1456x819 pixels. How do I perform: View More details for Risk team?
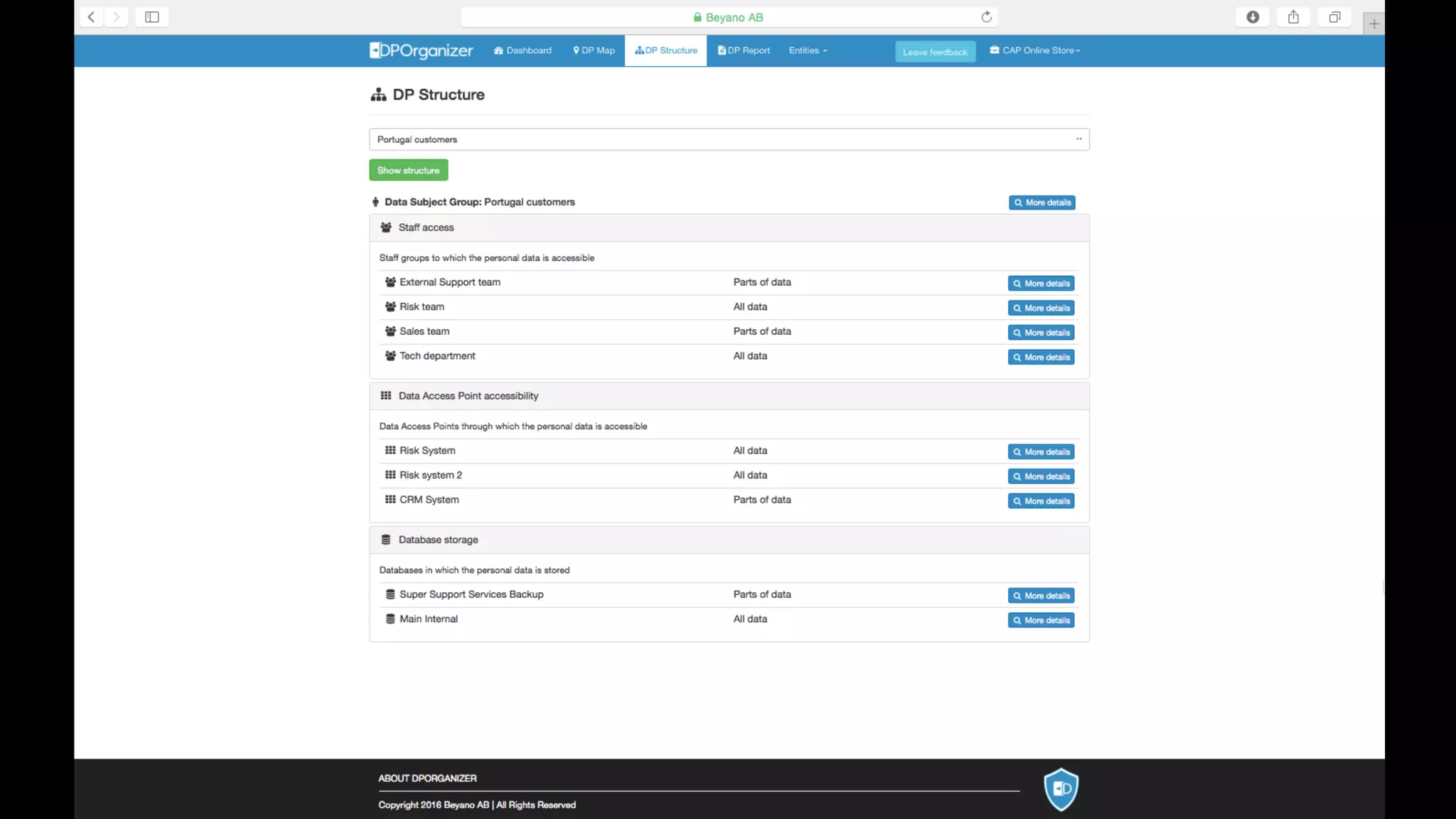tap(1041, 308)
